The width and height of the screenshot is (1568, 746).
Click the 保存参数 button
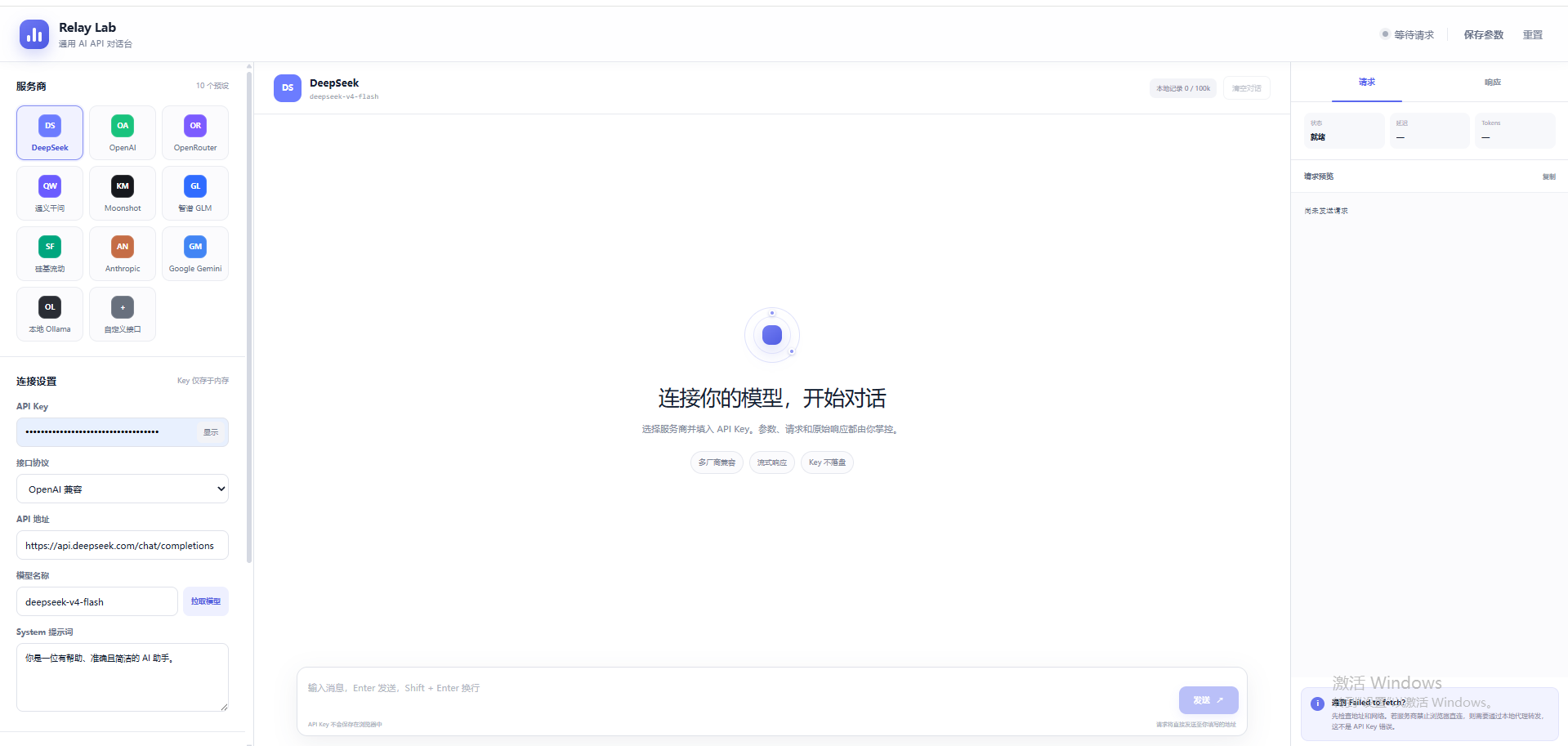[x=1484, y=35]
